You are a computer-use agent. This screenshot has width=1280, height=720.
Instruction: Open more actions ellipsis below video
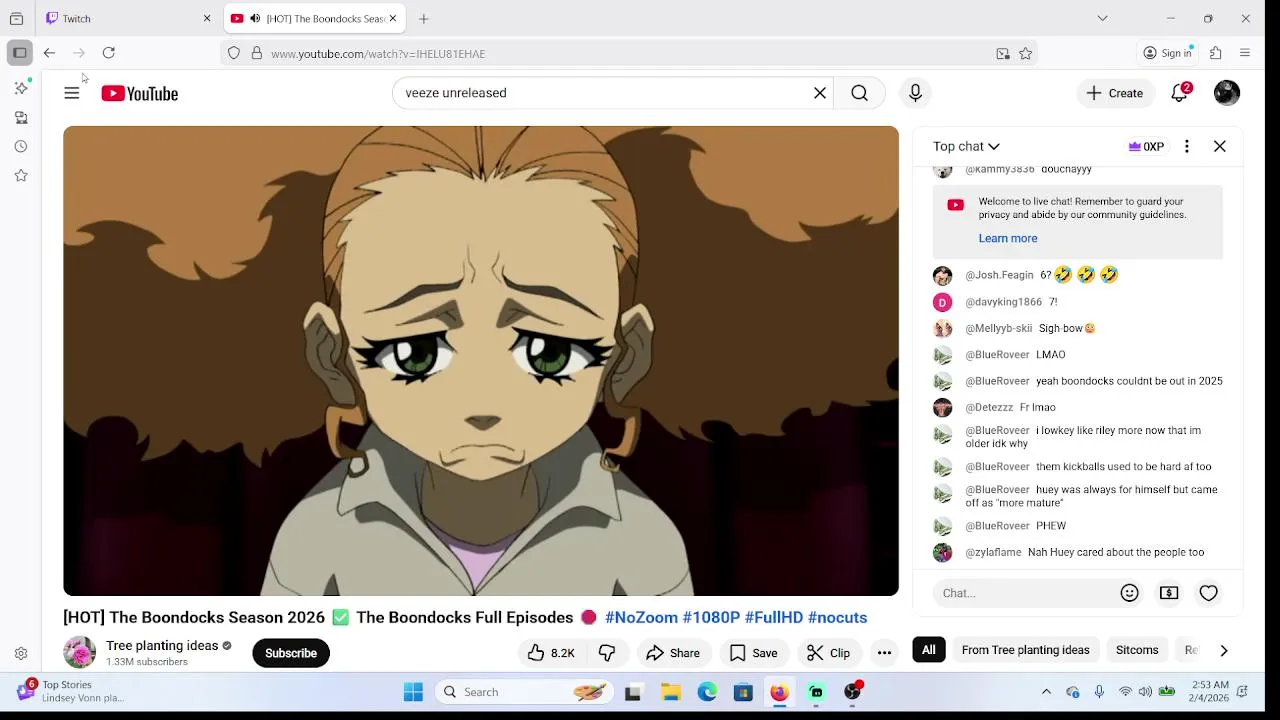(884, 653)
